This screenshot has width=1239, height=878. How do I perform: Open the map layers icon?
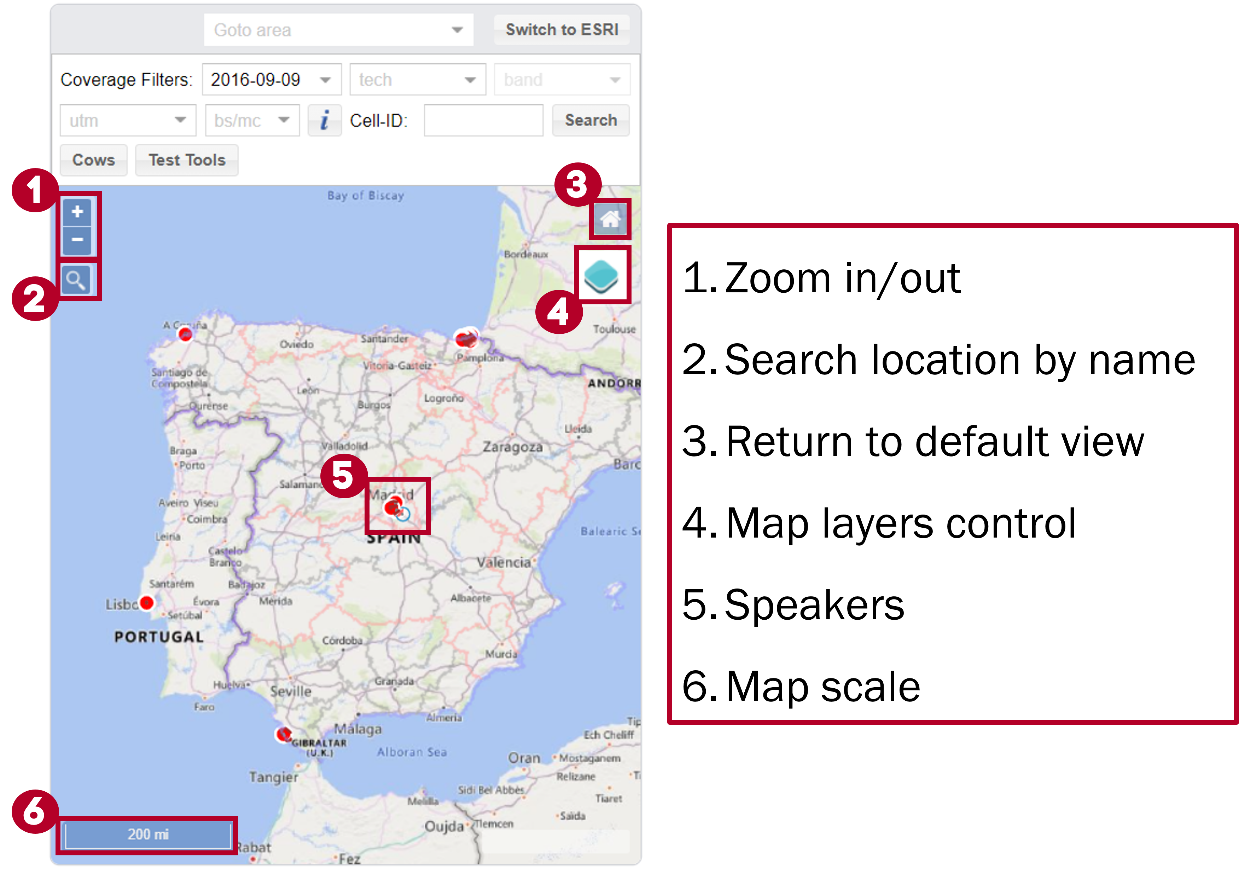point(602,274)
